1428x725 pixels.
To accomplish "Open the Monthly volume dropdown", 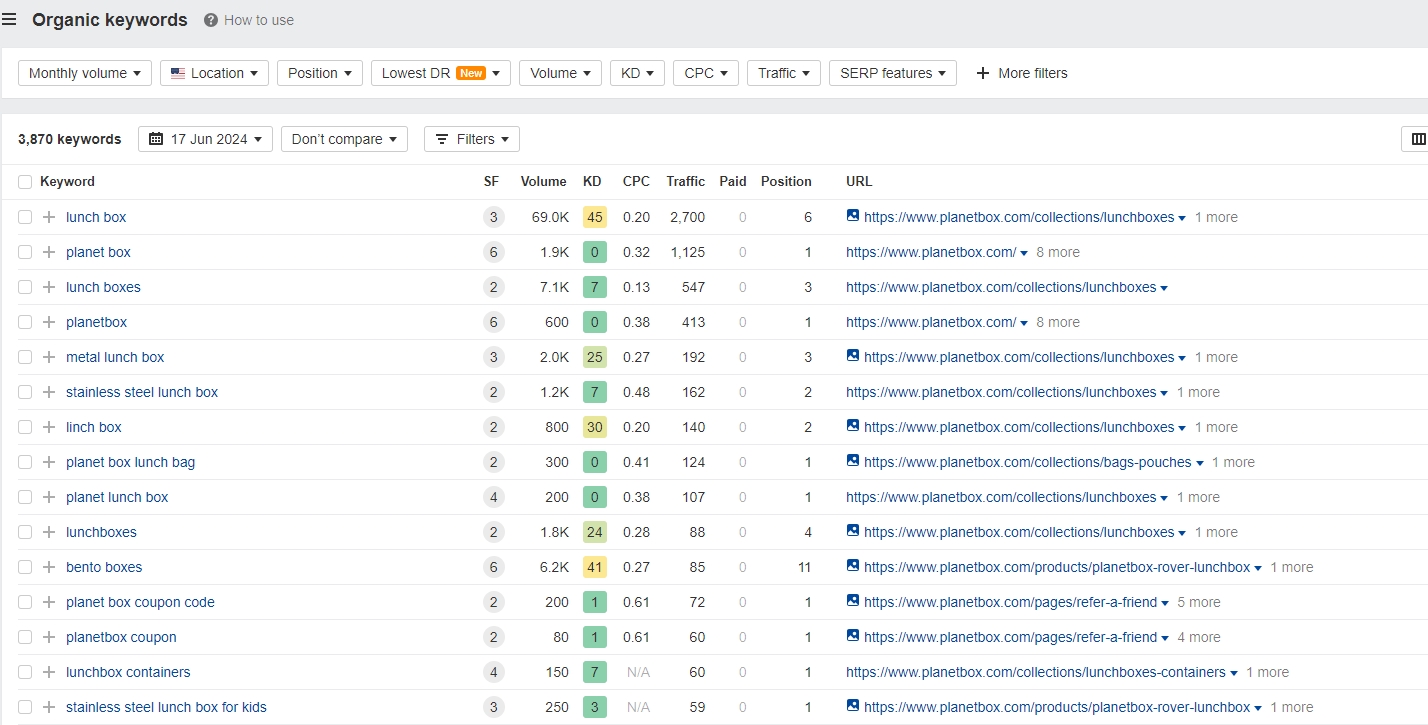I will (x=85, y=73).
